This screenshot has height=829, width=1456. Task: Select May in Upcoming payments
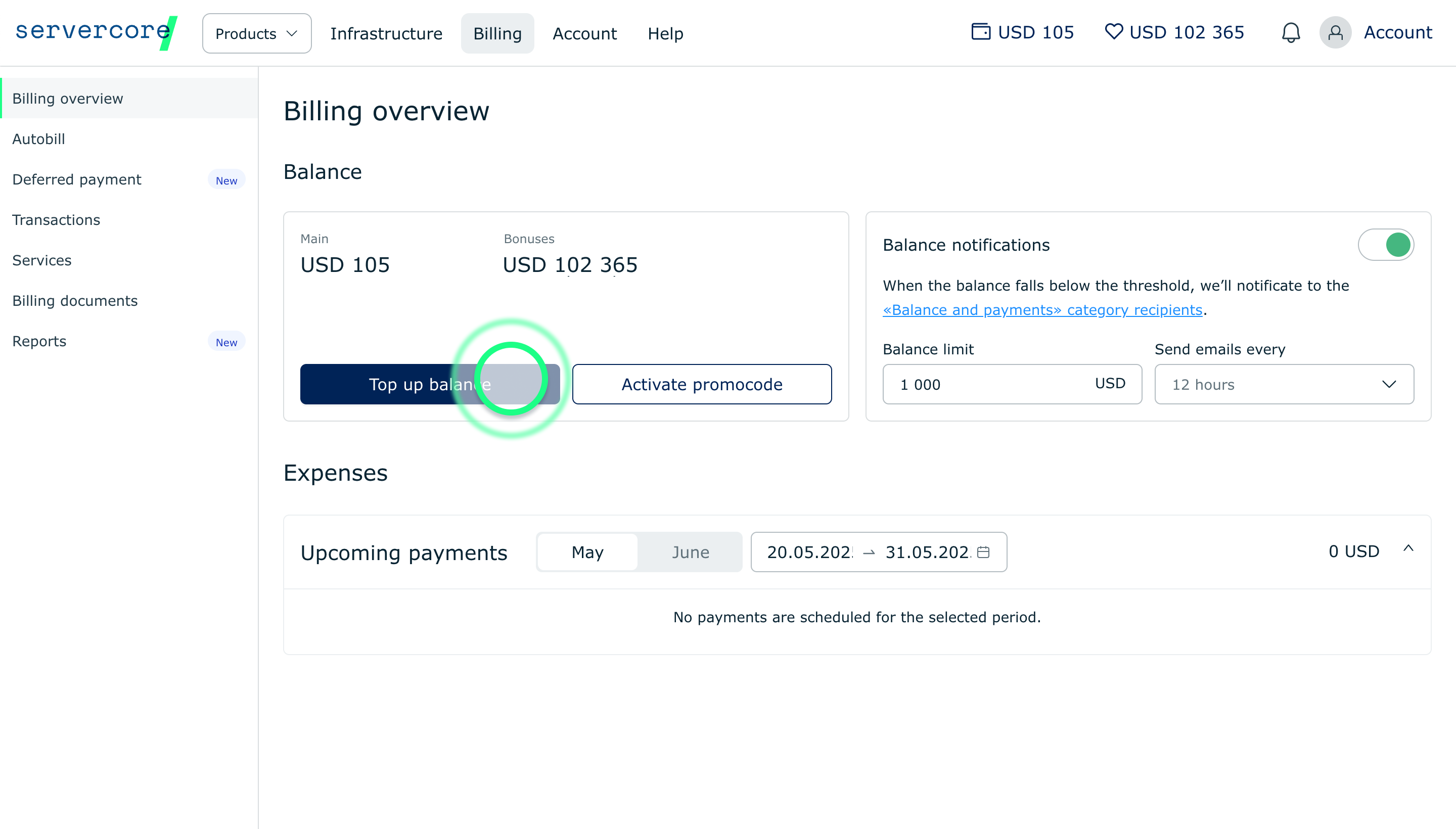pyautogui.click(x=587, y=551)
